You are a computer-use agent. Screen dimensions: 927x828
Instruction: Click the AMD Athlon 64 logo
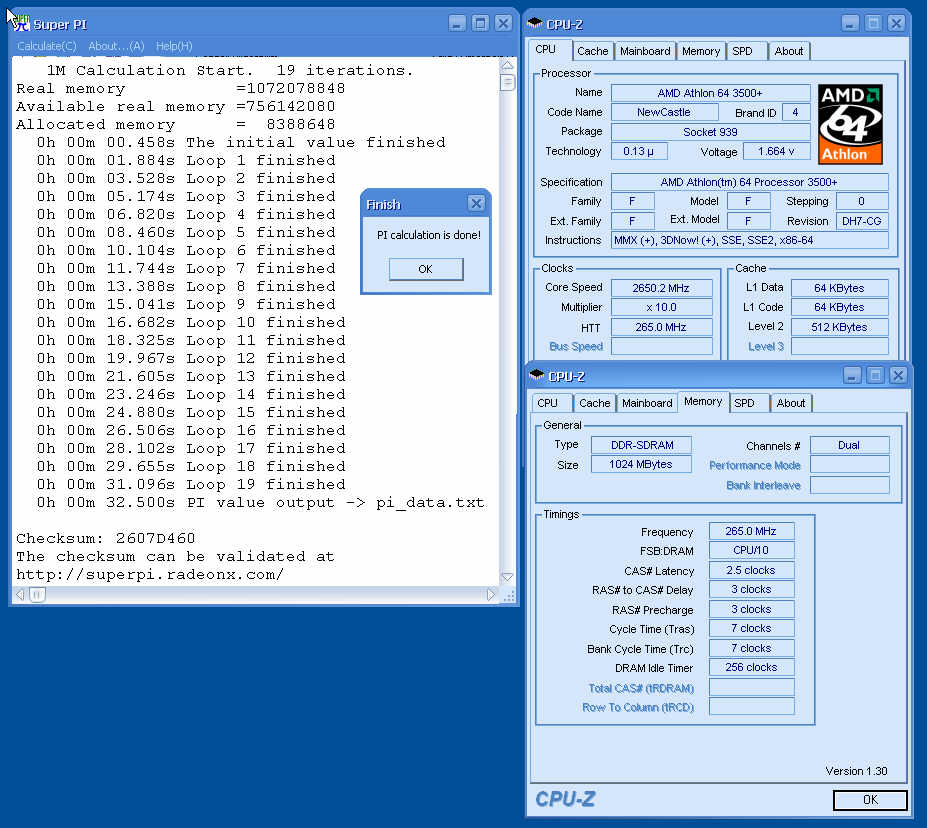point(850,124)
